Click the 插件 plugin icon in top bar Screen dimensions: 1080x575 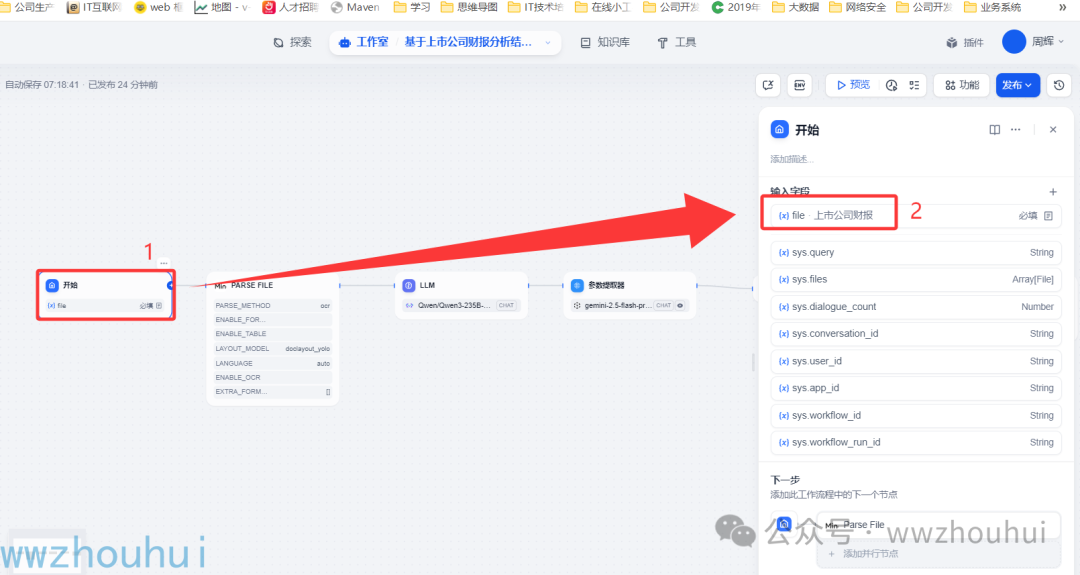(952, 43)
